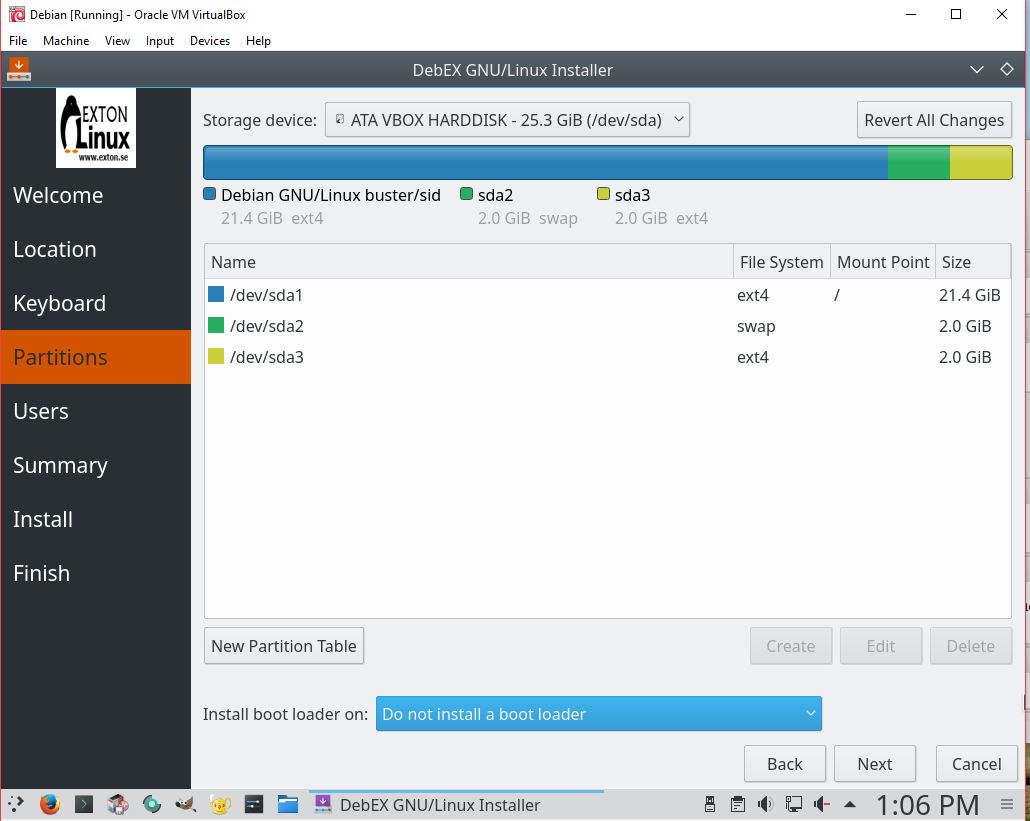Click the yellow sda3 segment in partition bar
Viewport: 1030px width, 821px height.
tap(981, 162)
